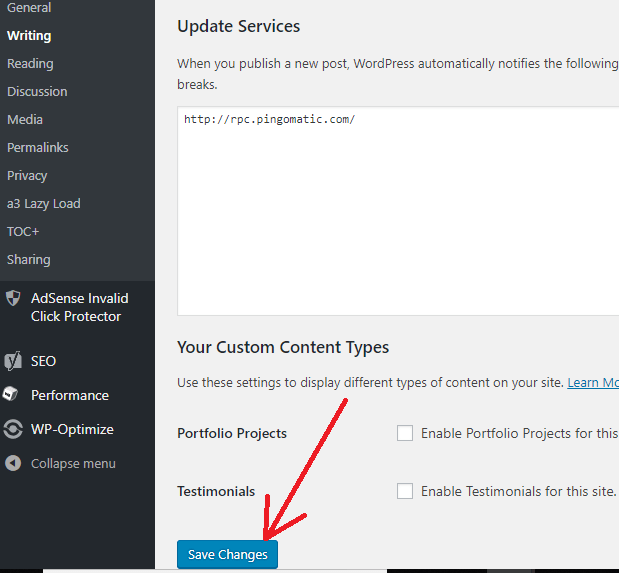The height and width of the screenshot is (573, 619).
Task: Click the Performance cube icon
Action: [13, 395]
